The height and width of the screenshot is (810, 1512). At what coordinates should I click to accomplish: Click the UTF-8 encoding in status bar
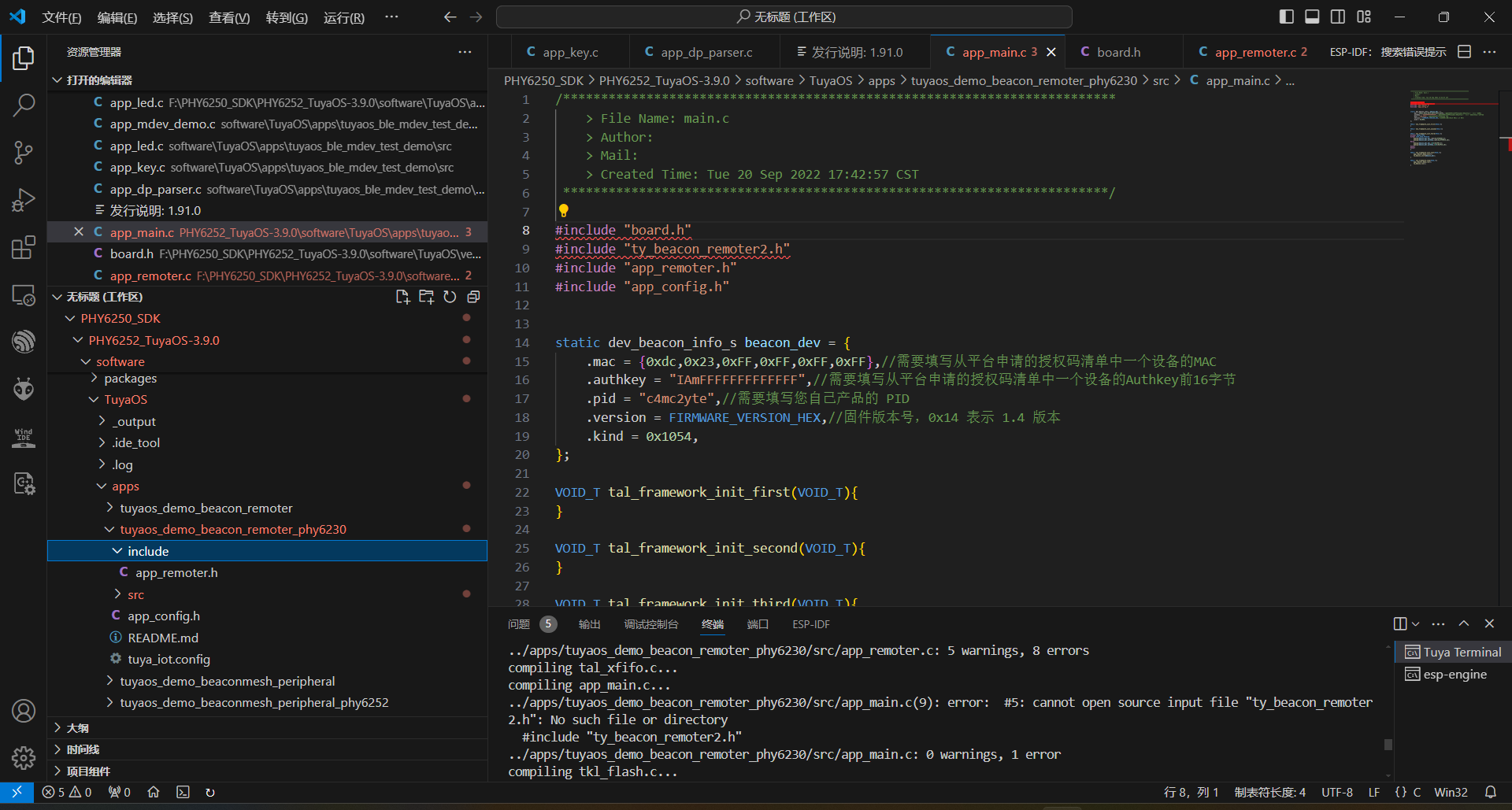1336,792
